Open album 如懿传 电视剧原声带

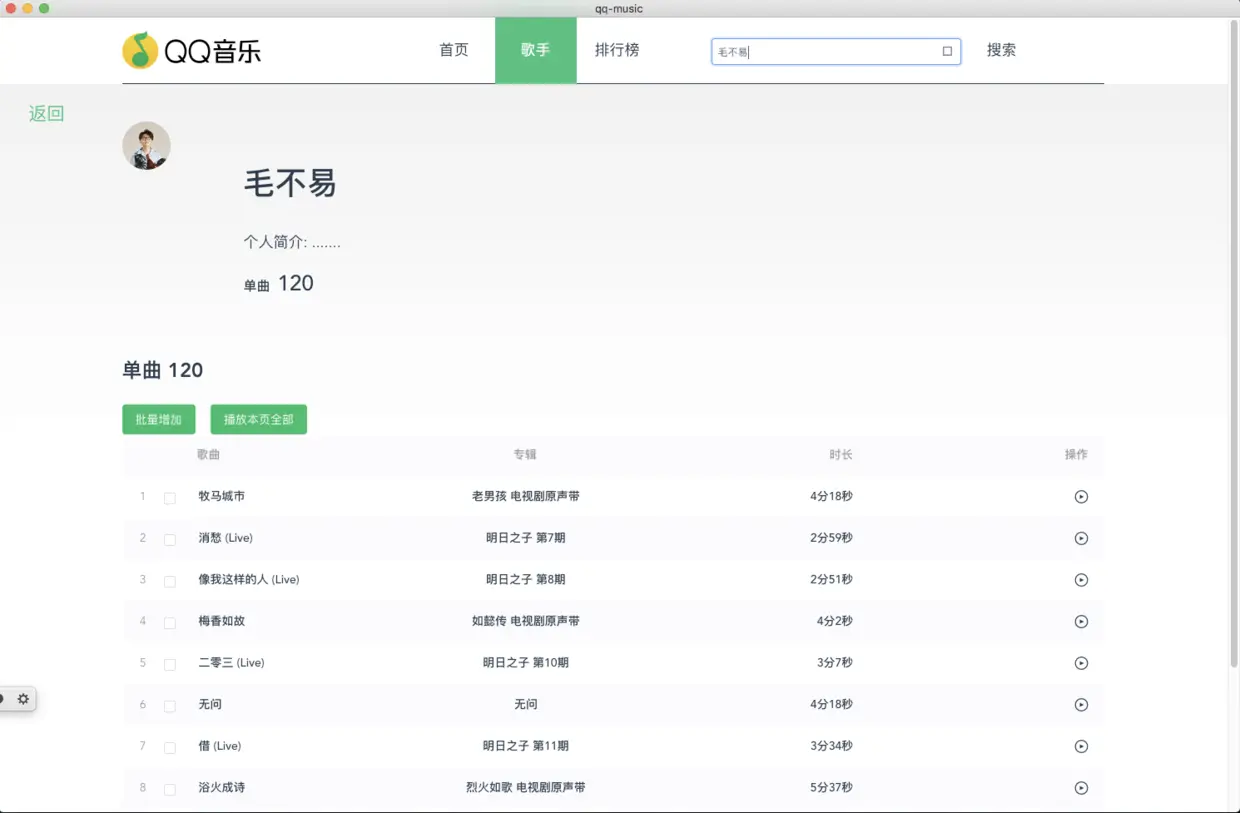[526, 622]
